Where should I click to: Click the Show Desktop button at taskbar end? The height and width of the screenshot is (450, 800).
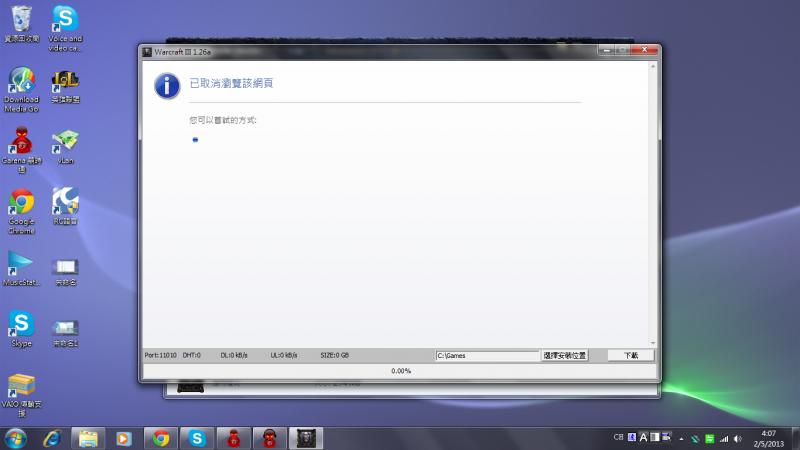pos(795,438)
